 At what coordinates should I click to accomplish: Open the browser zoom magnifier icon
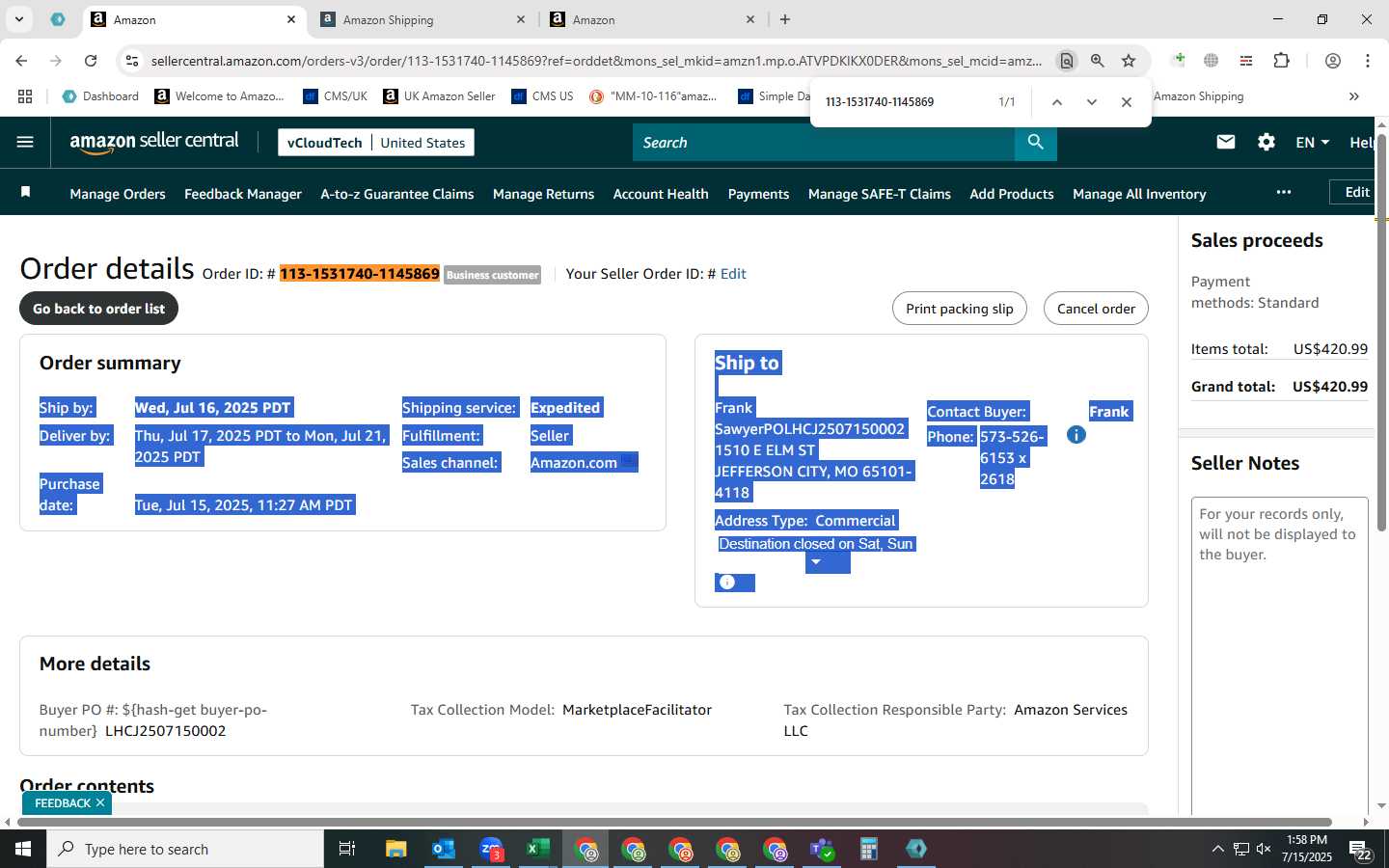click(x=1097, y=61)
